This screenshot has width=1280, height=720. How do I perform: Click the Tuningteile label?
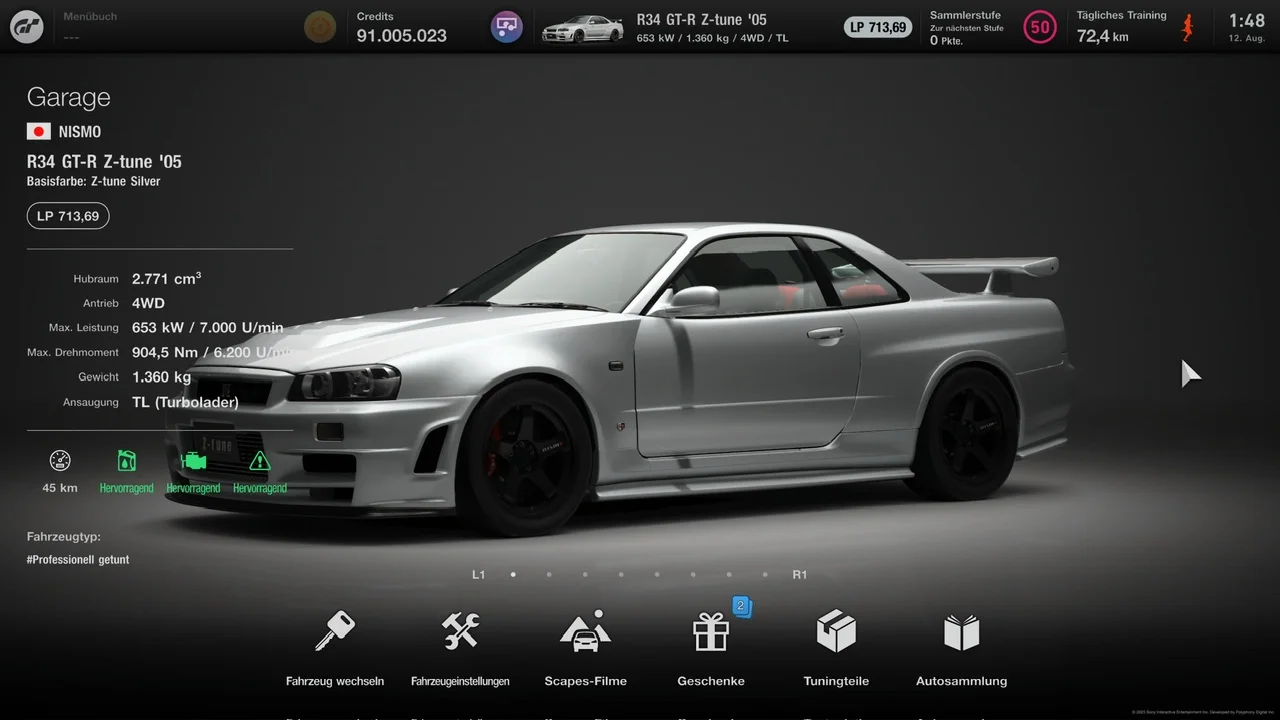click(x=836, y=681)
